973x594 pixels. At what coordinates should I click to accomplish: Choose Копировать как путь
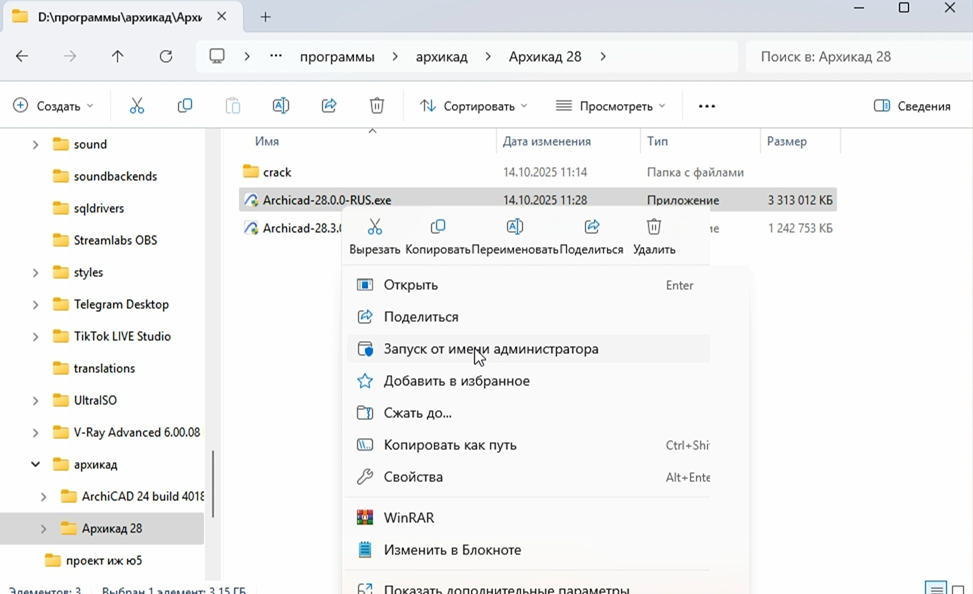tap(528, 445)
